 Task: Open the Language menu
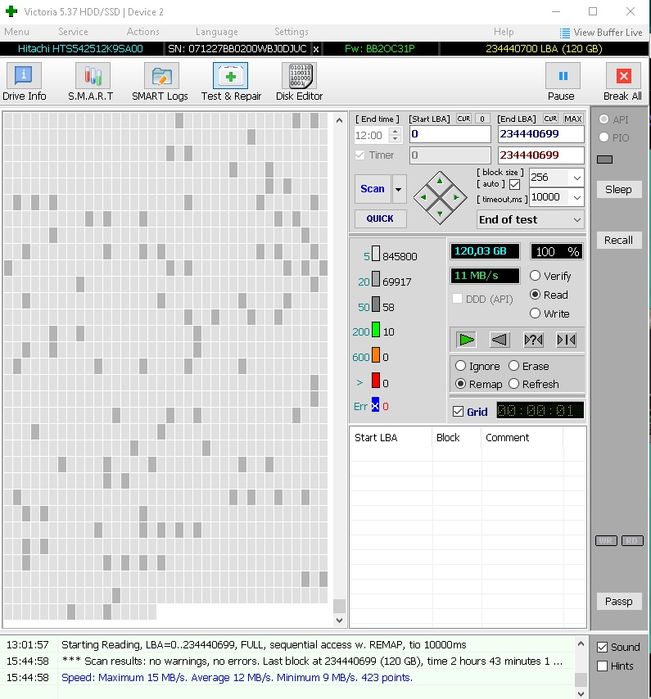(216, 32)
